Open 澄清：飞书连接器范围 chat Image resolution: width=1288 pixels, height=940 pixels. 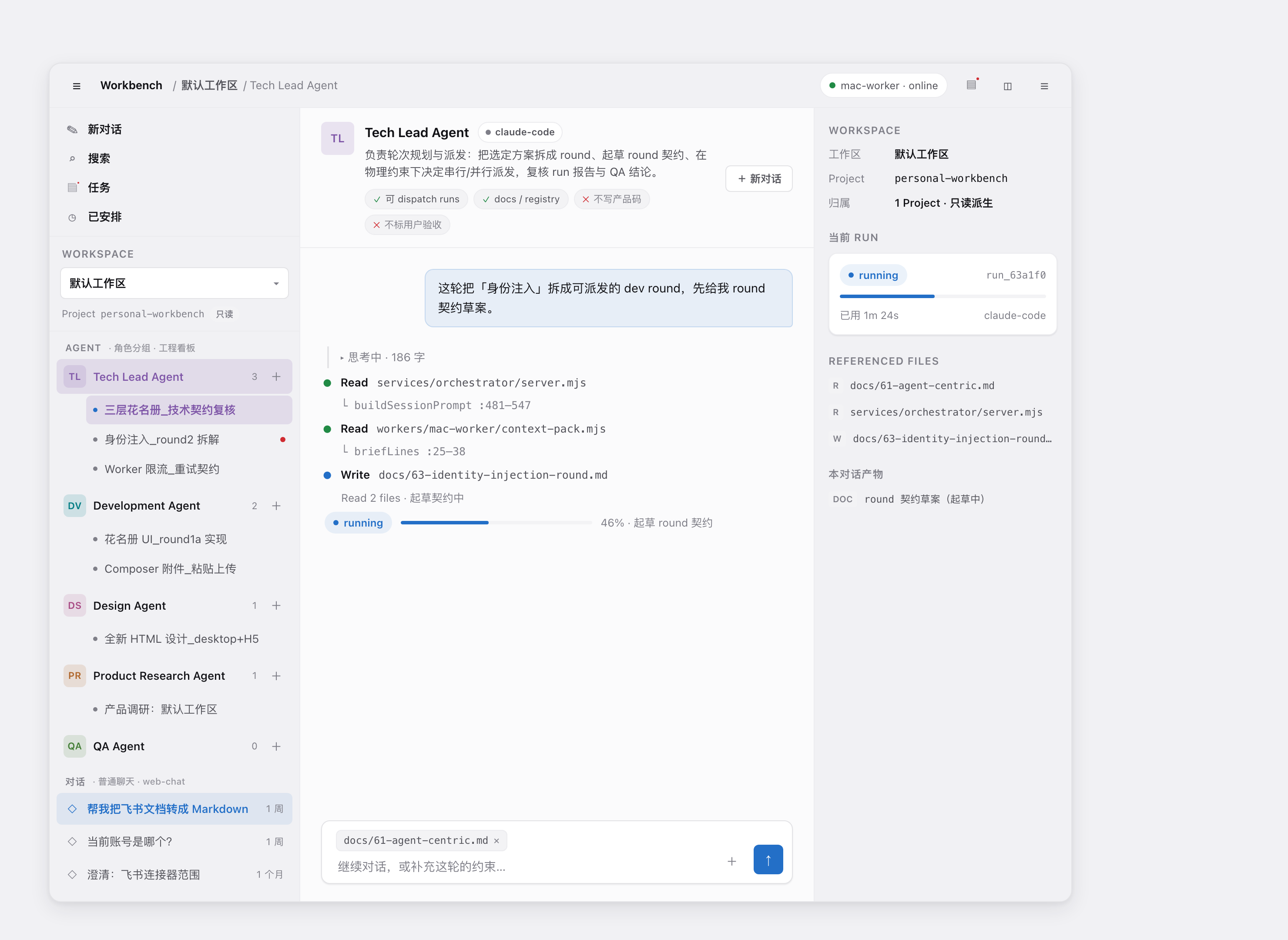pyautogui.click(x=174, y=875)
